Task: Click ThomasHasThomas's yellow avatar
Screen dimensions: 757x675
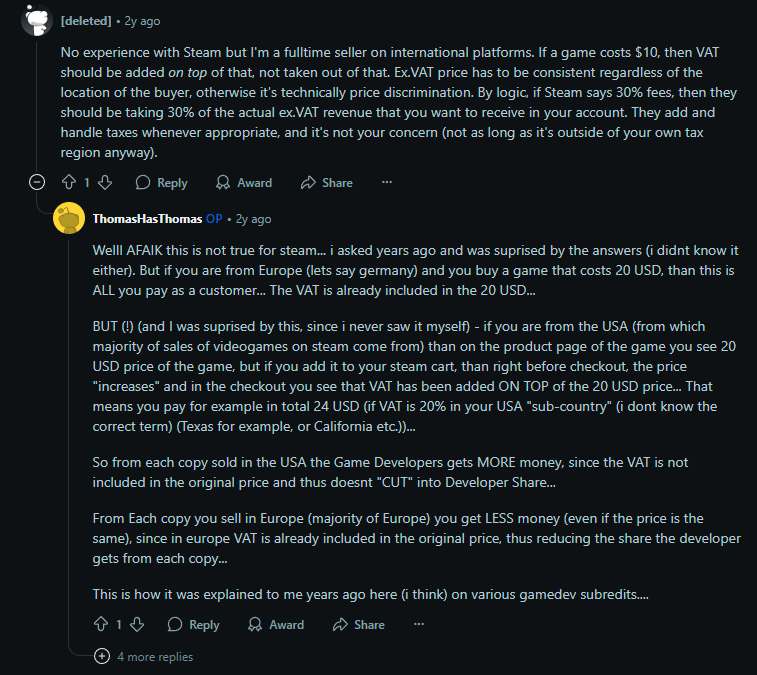Action: point(68,218)
